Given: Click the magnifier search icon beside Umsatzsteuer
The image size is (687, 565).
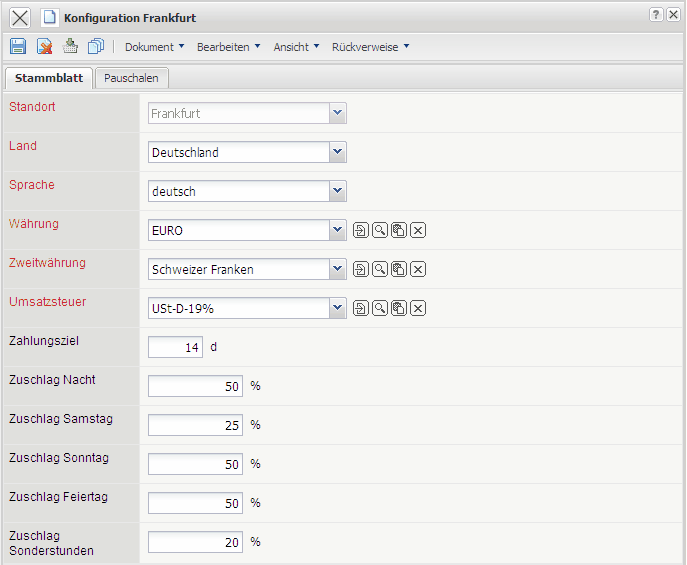Looking at the screenshot, I should [x=380, y=308].
